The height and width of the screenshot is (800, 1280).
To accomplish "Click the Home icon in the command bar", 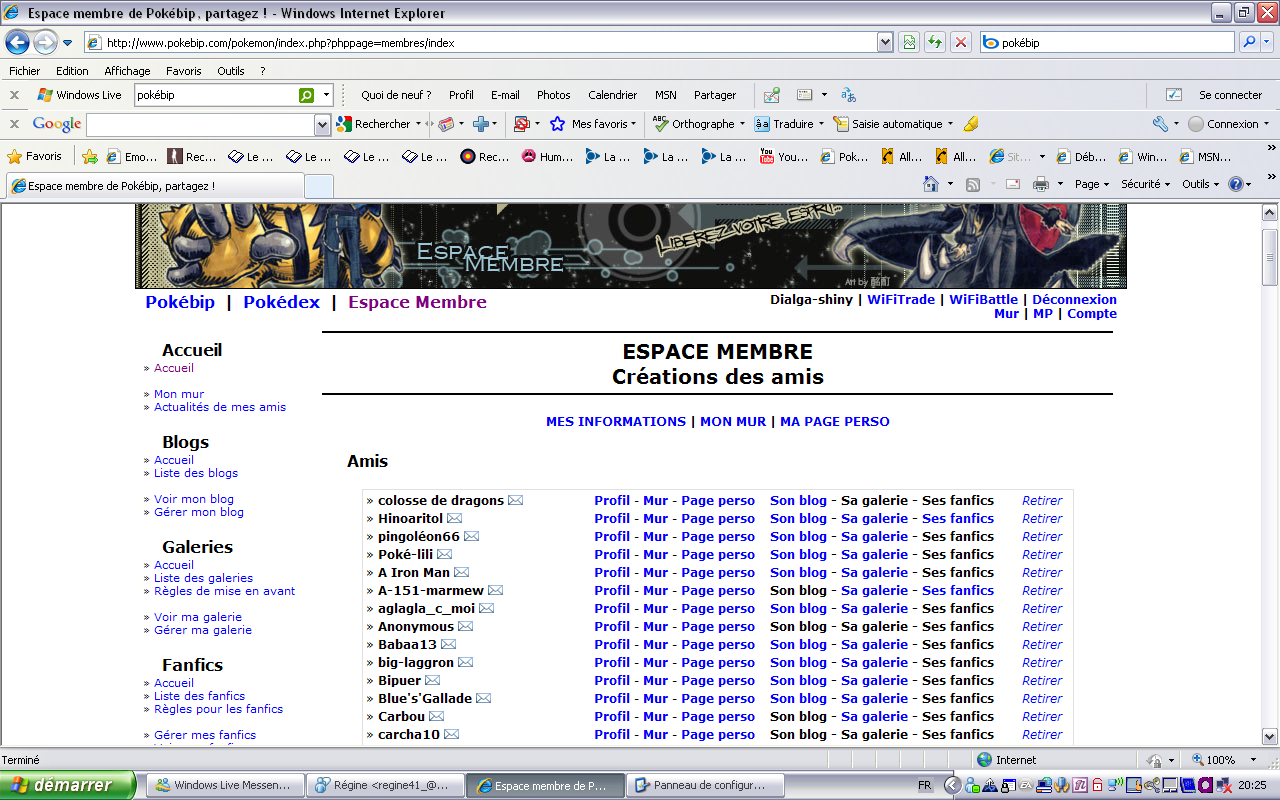I will pos(931,184).
